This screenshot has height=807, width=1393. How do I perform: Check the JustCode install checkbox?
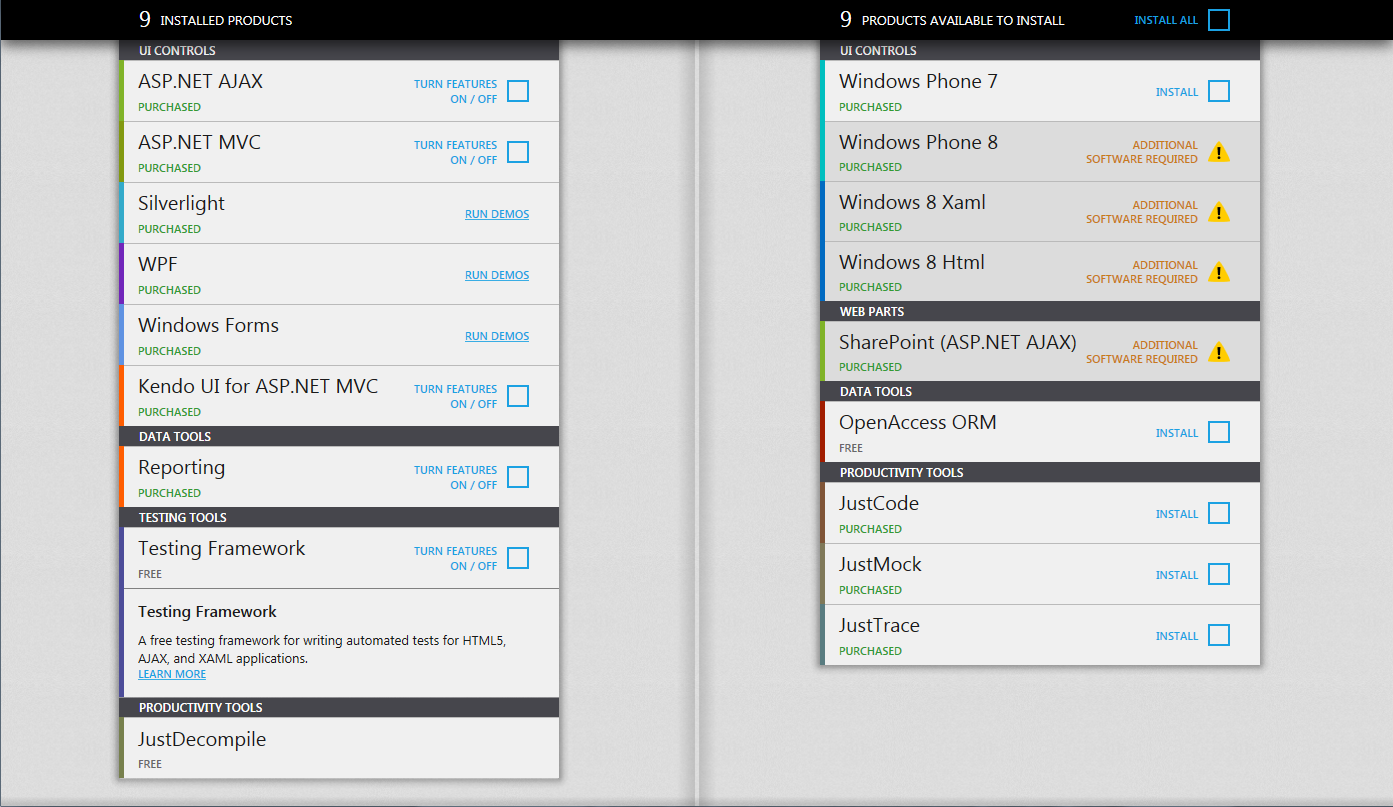[x=1219, y=513]
